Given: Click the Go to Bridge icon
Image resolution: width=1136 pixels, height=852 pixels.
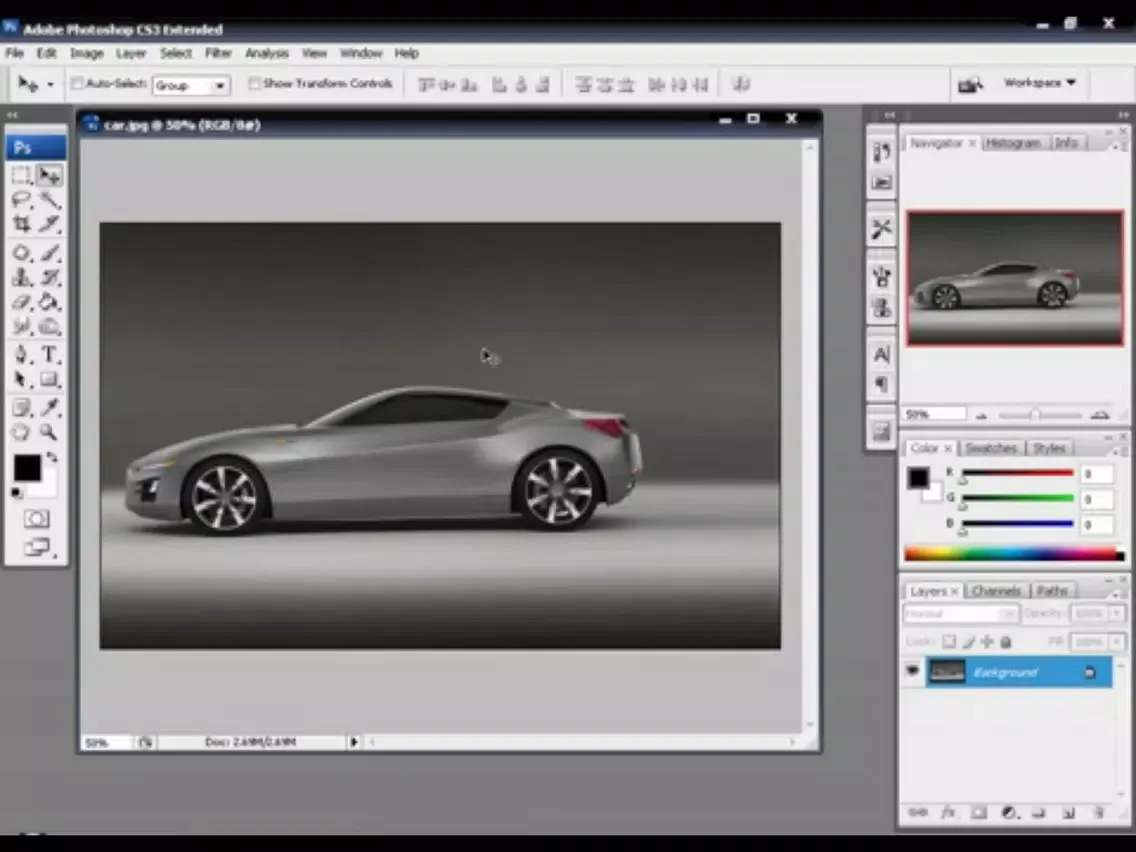Looking at the screenshot, I should [x=970, y=84].
